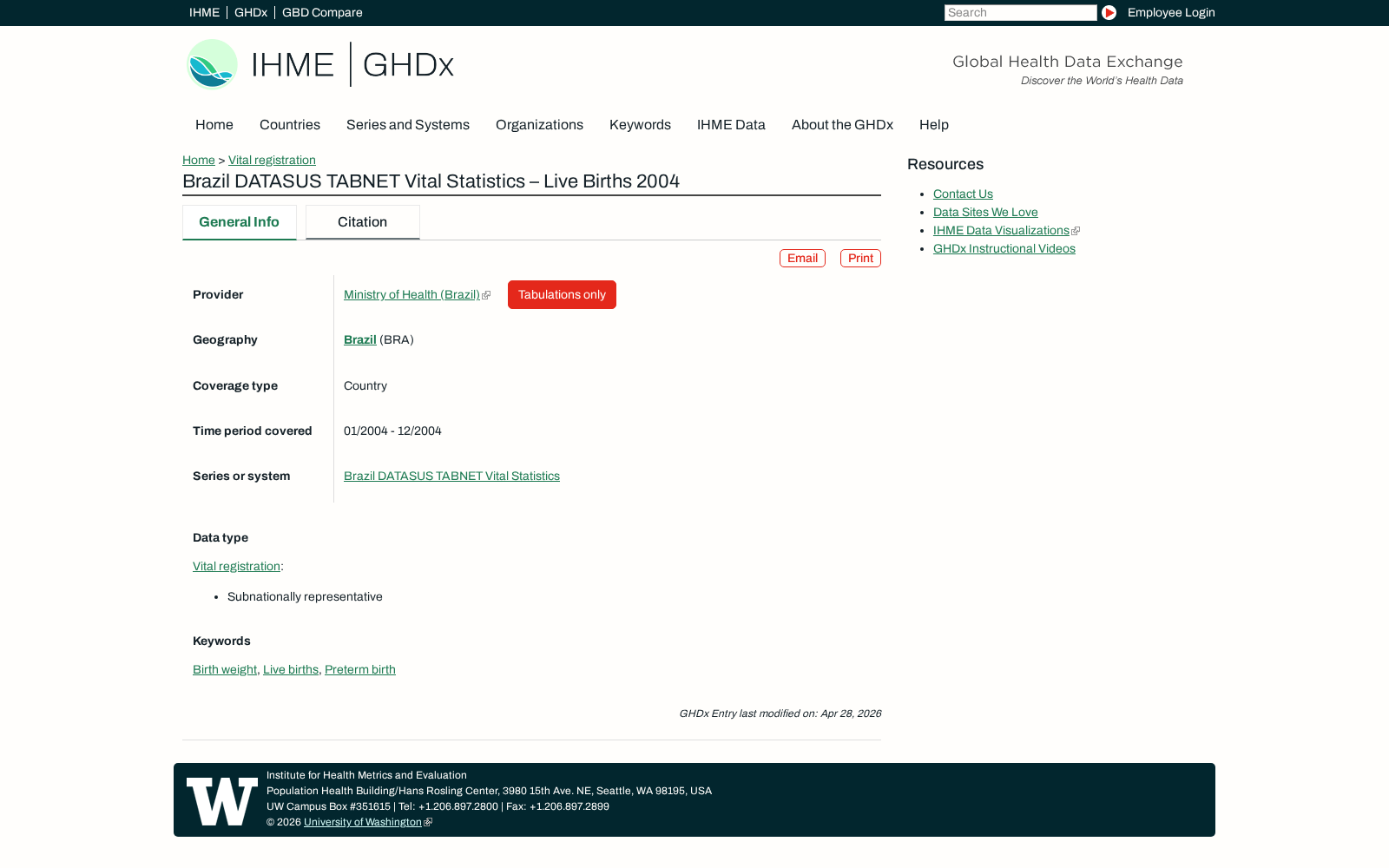Open the IHME Data menu item
Screen dimensions: 1389x868
click(x=731, y=125)
